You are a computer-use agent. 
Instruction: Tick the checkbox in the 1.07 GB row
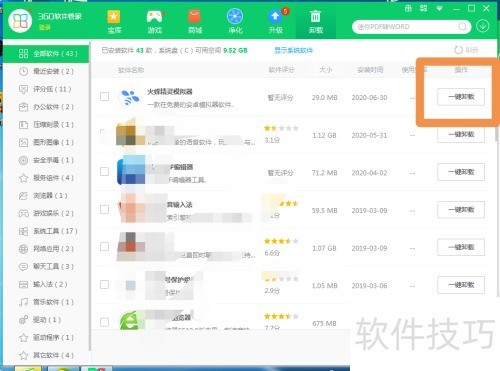(x=104, y=246)
